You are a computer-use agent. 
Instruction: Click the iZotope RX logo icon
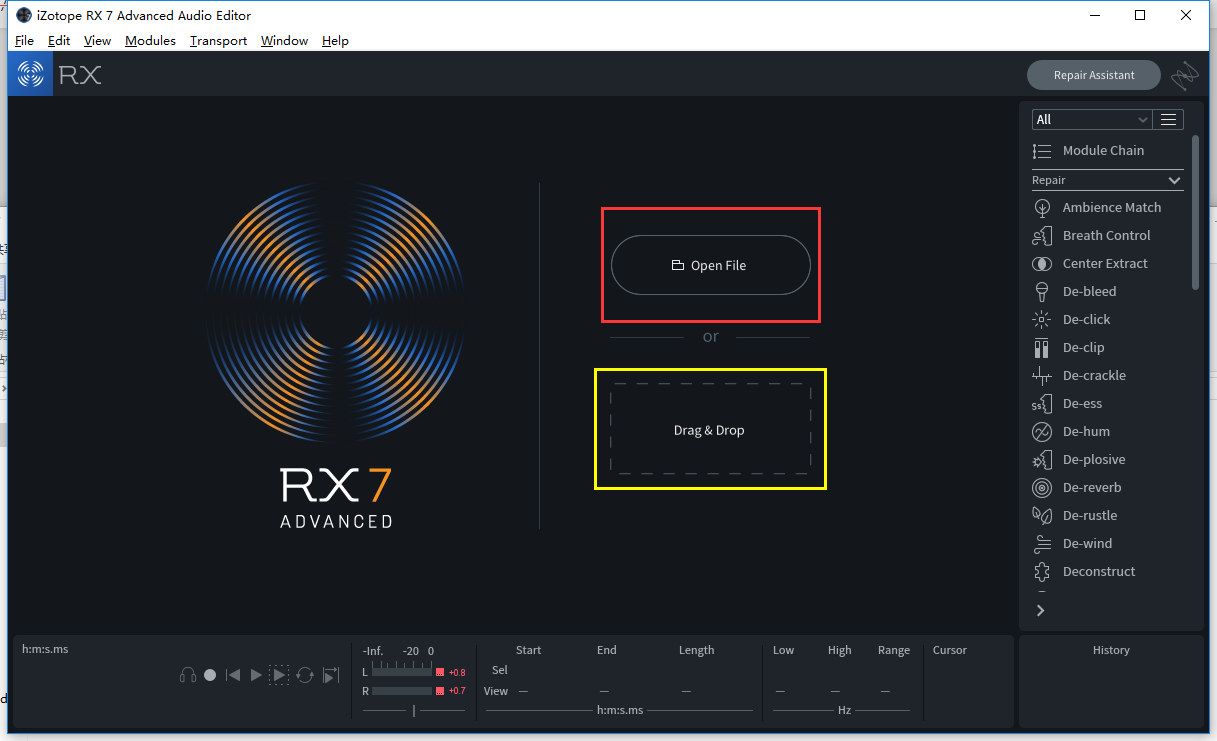[x=31, y=74]
